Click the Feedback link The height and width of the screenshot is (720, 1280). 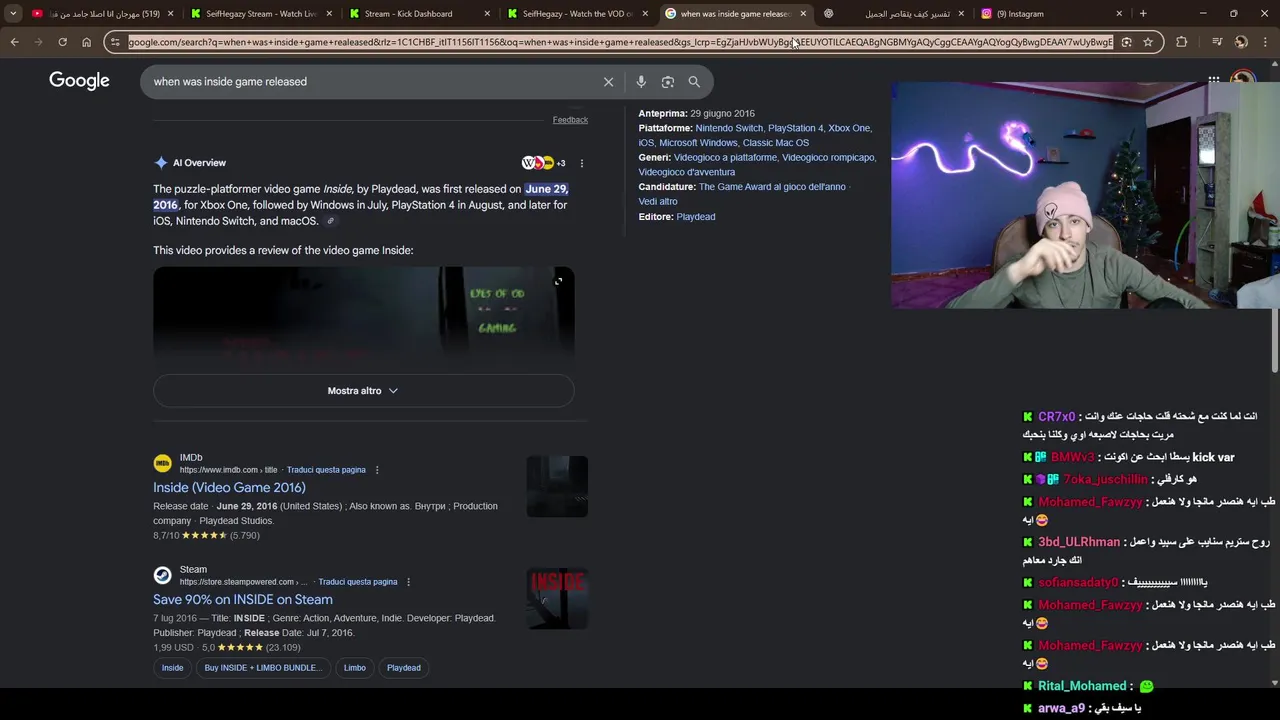(570, 120)
